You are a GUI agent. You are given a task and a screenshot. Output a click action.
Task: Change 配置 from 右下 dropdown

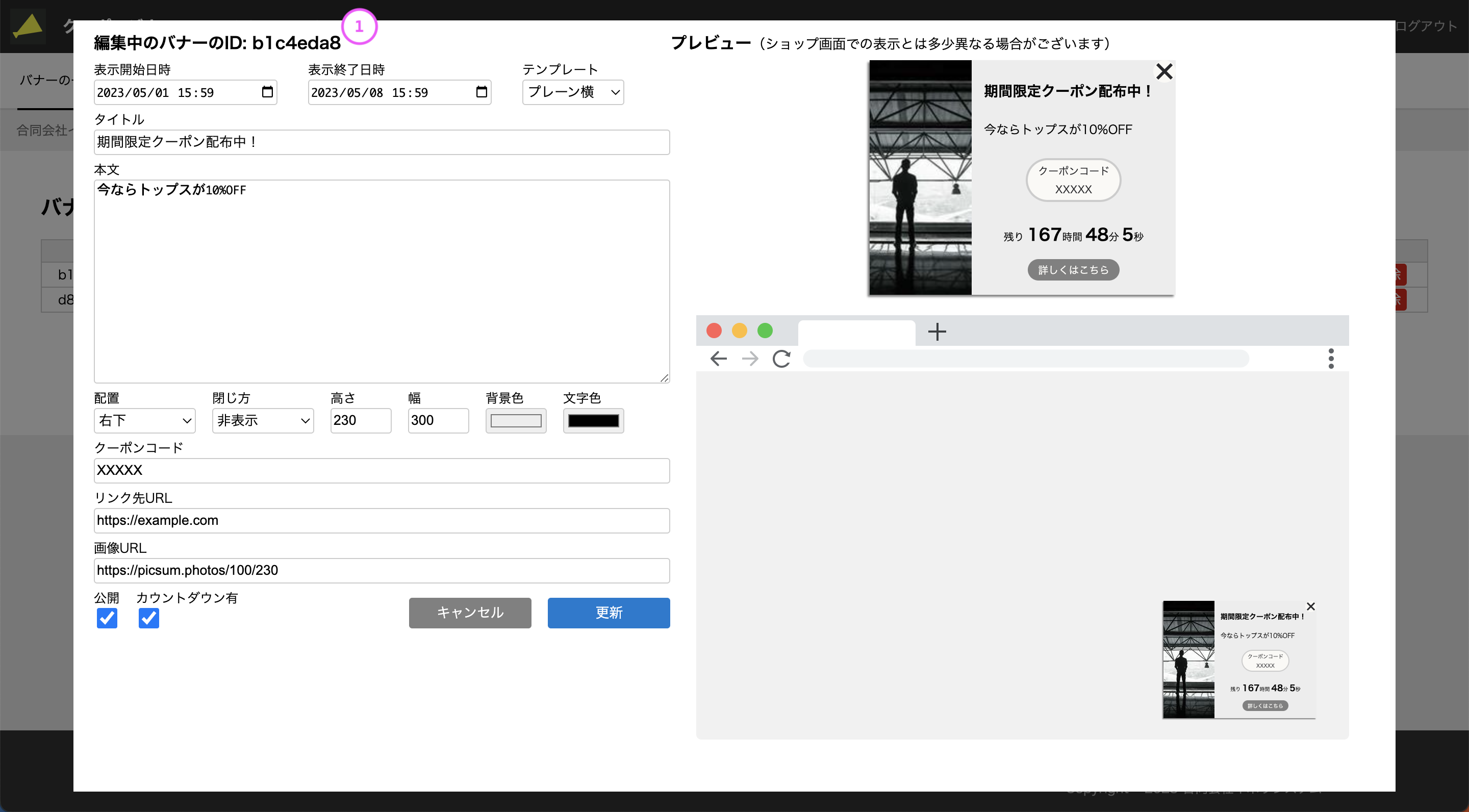click(144, 420)
